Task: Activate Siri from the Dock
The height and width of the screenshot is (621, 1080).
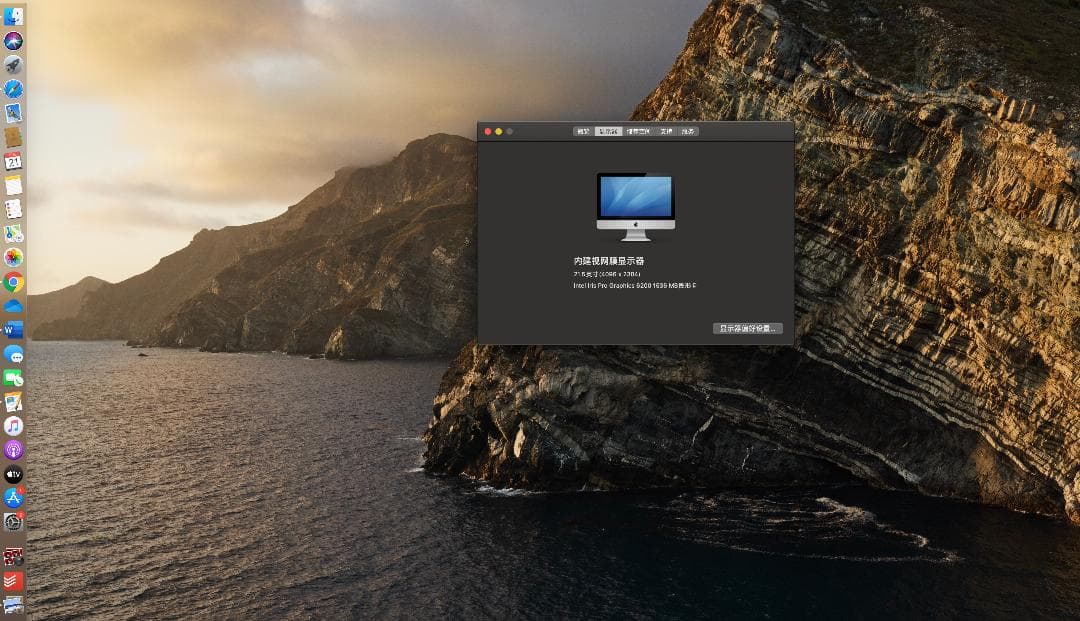Action: (15, 38)
